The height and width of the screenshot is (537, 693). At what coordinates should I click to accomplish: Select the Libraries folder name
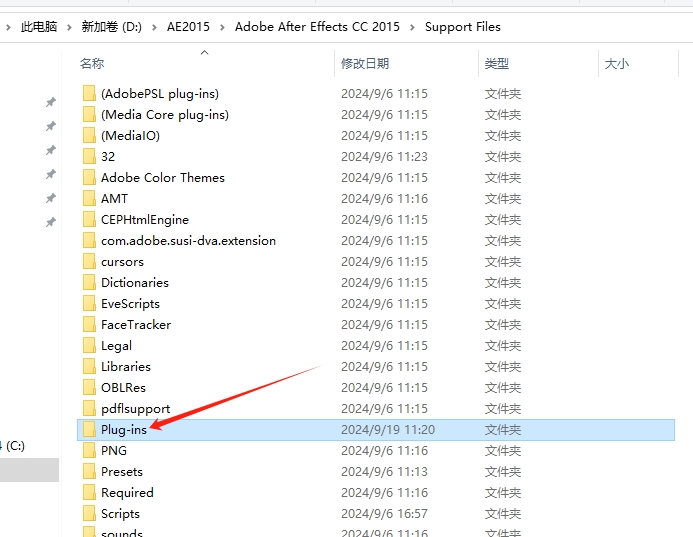126,366
